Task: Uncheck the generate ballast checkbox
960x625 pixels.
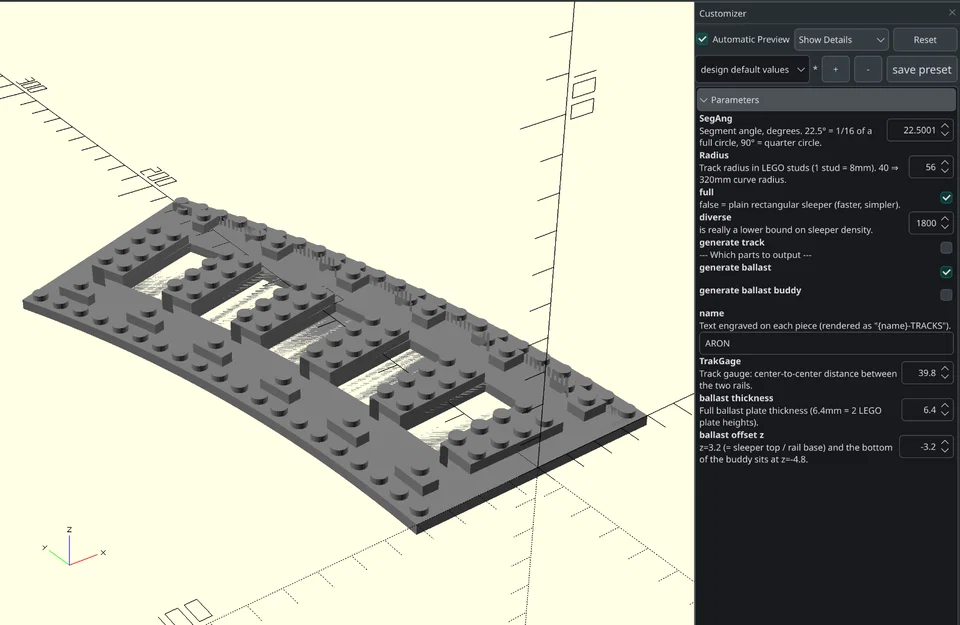Action: tap(946, 272)
